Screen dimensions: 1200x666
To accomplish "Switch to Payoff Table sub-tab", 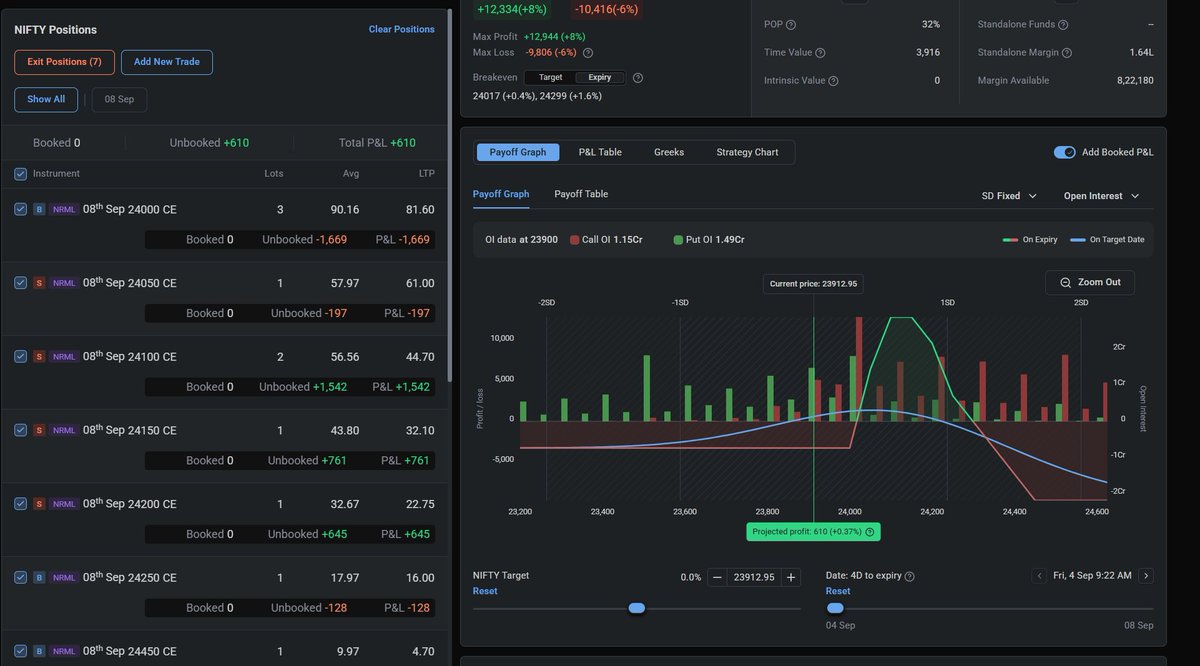I will tap(581, 194).
